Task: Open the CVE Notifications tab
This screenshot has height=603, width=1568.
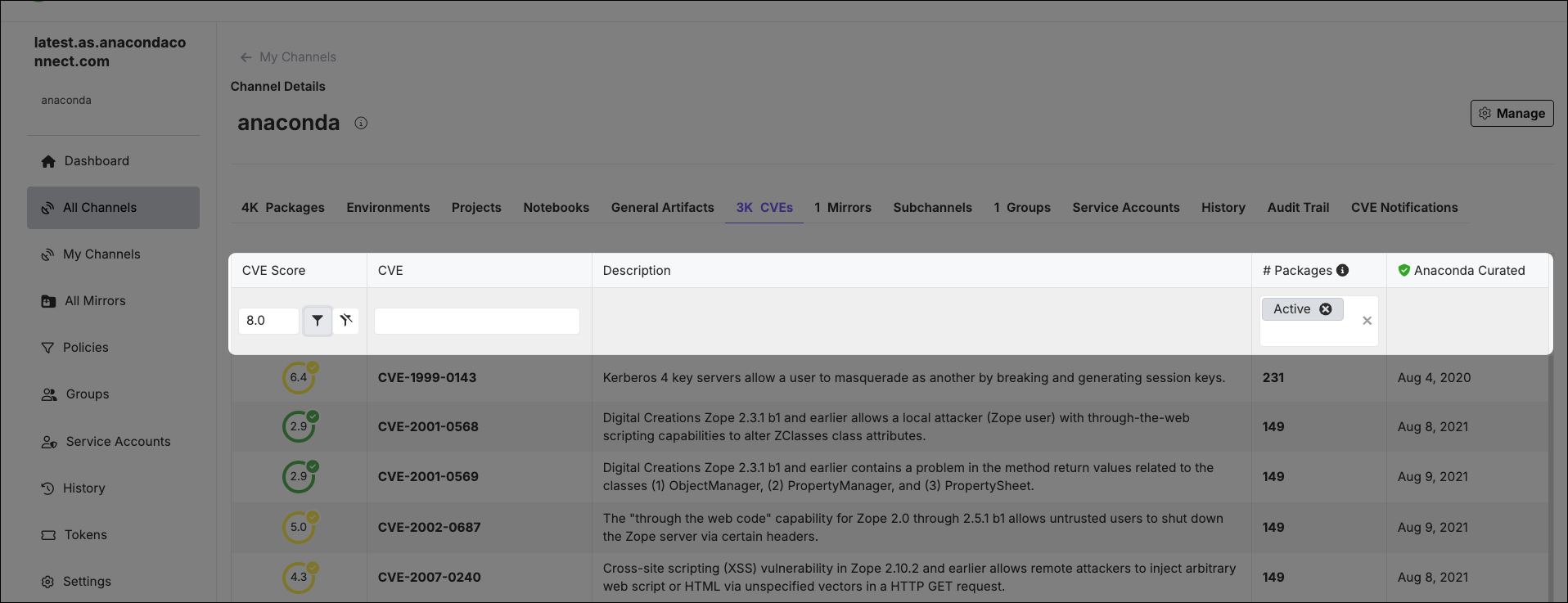Action: click(x=1404, y=208)
